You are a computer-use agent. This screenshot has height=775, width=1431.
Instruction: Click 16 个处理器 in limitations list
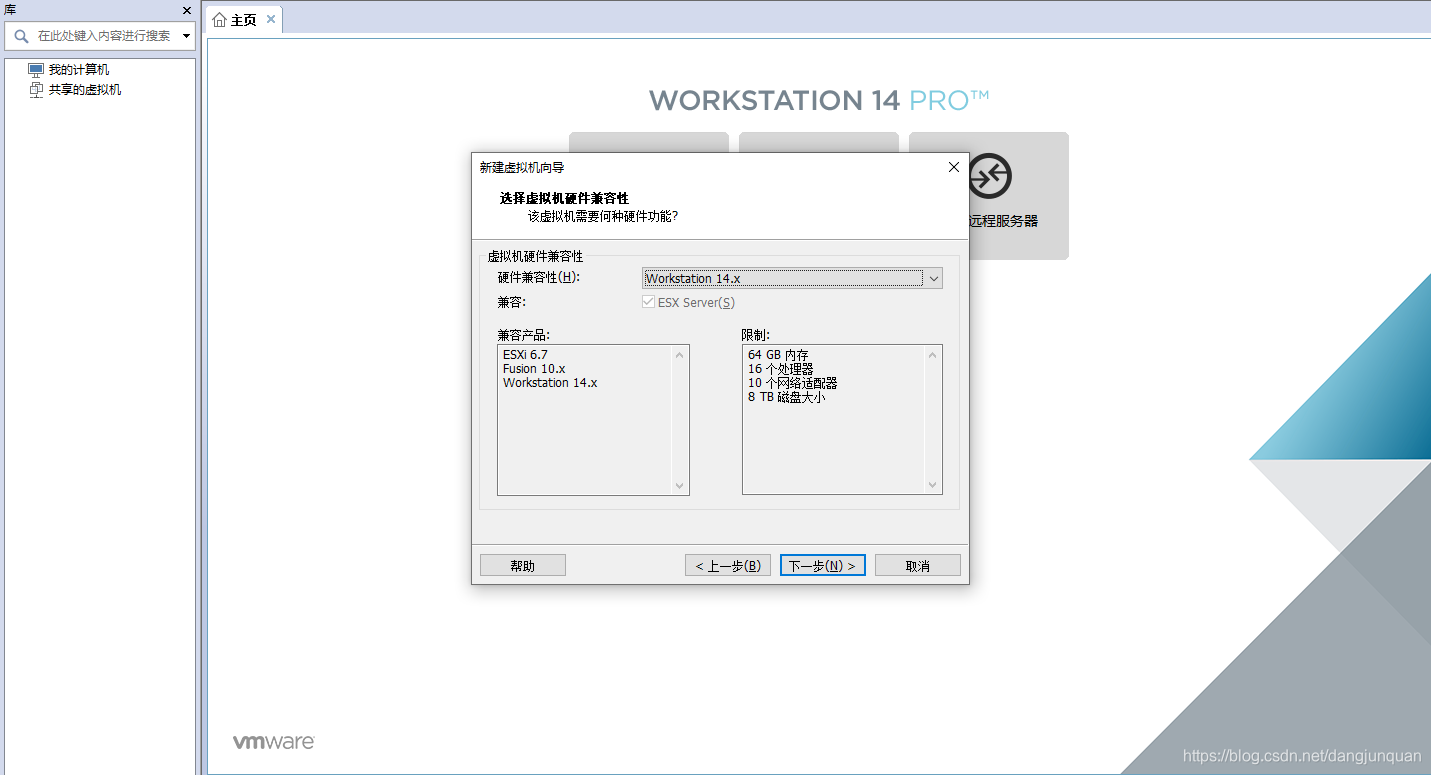(x=781, y=369)
